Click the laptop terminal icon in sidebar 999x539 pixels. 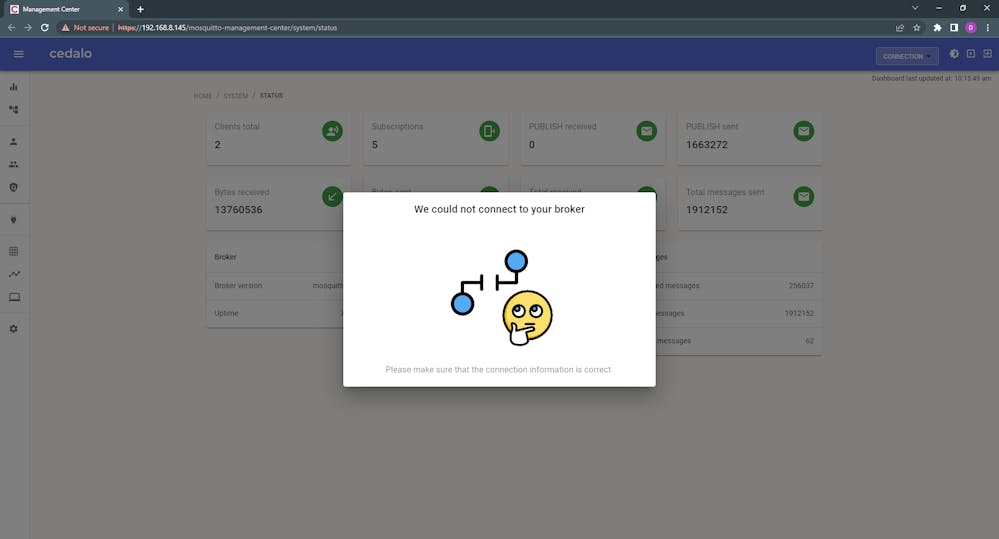coord(14,297)
